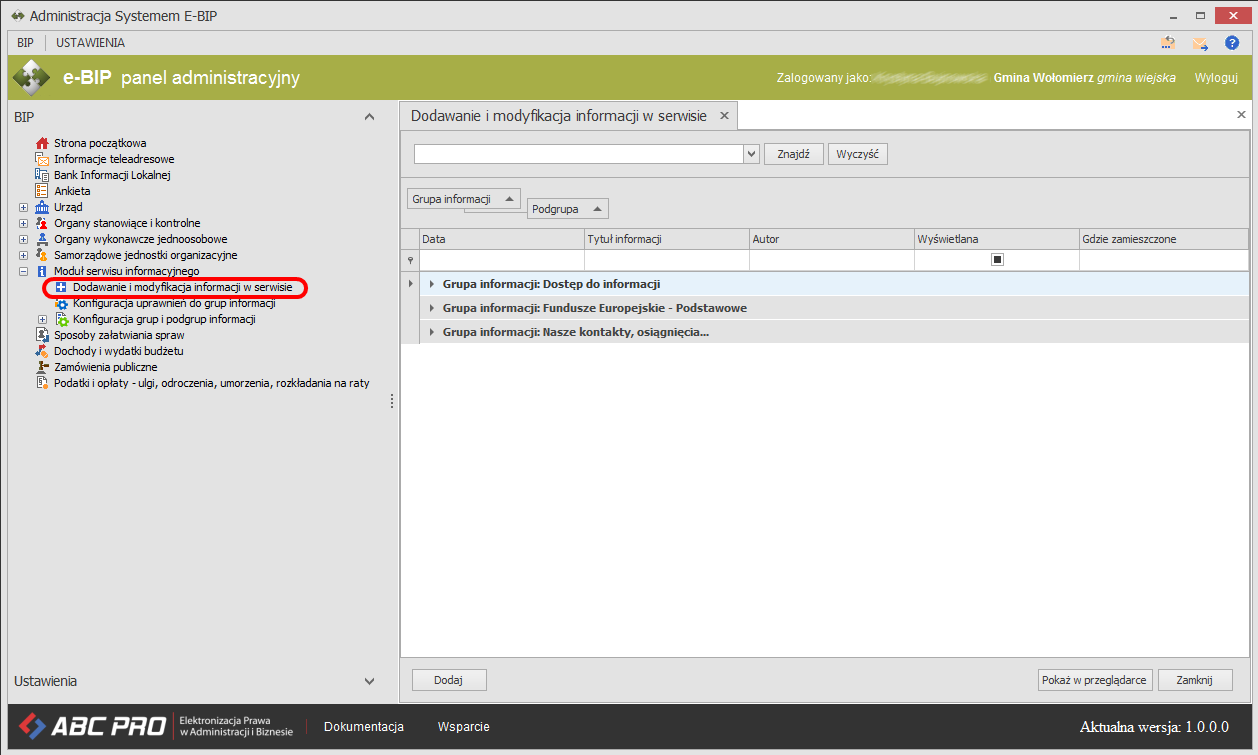The width and height of the screenshot is (1258, 755).
Task: Click the Ankieta form icon
Action: pyautogui.click(x=42, y=191)
